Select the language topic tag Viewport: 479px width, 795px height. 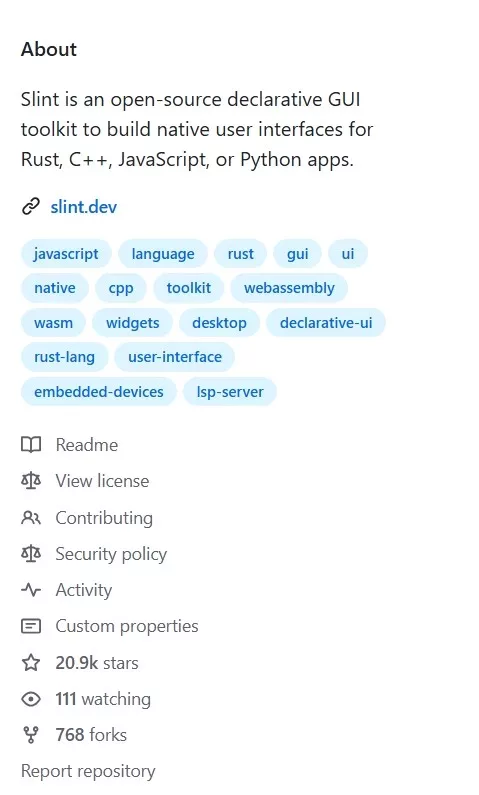[163, 254]
